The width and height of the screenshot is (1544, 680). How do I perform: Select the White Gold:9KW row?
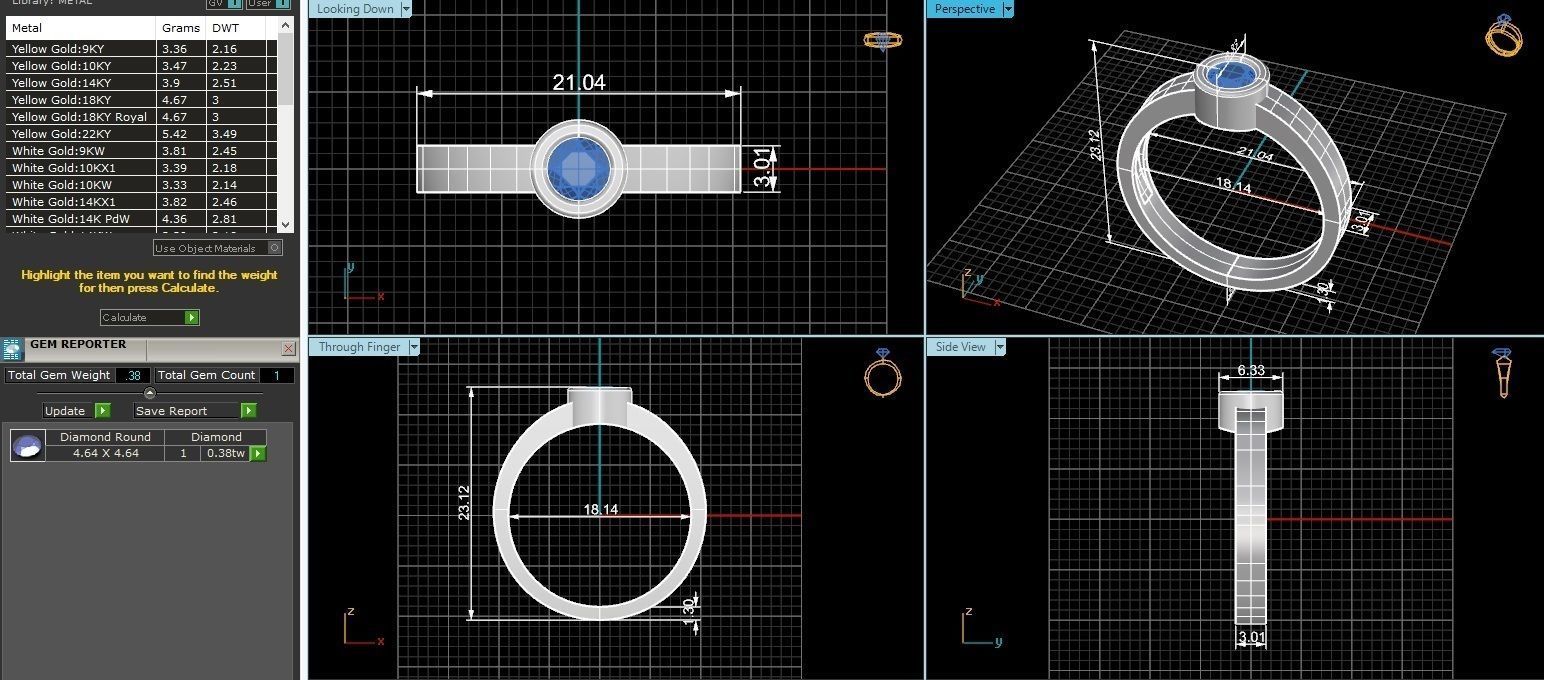tap(141, 151)
